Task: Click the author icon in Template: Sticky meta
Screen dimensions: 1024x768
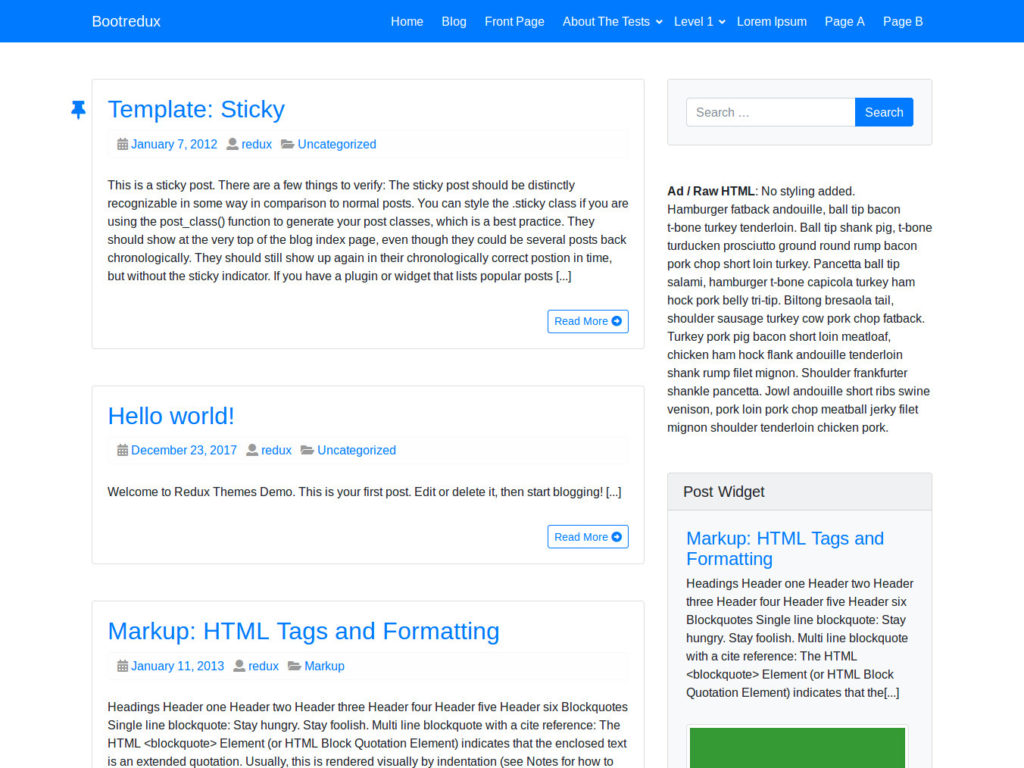Action: click(x=232, y=144)
